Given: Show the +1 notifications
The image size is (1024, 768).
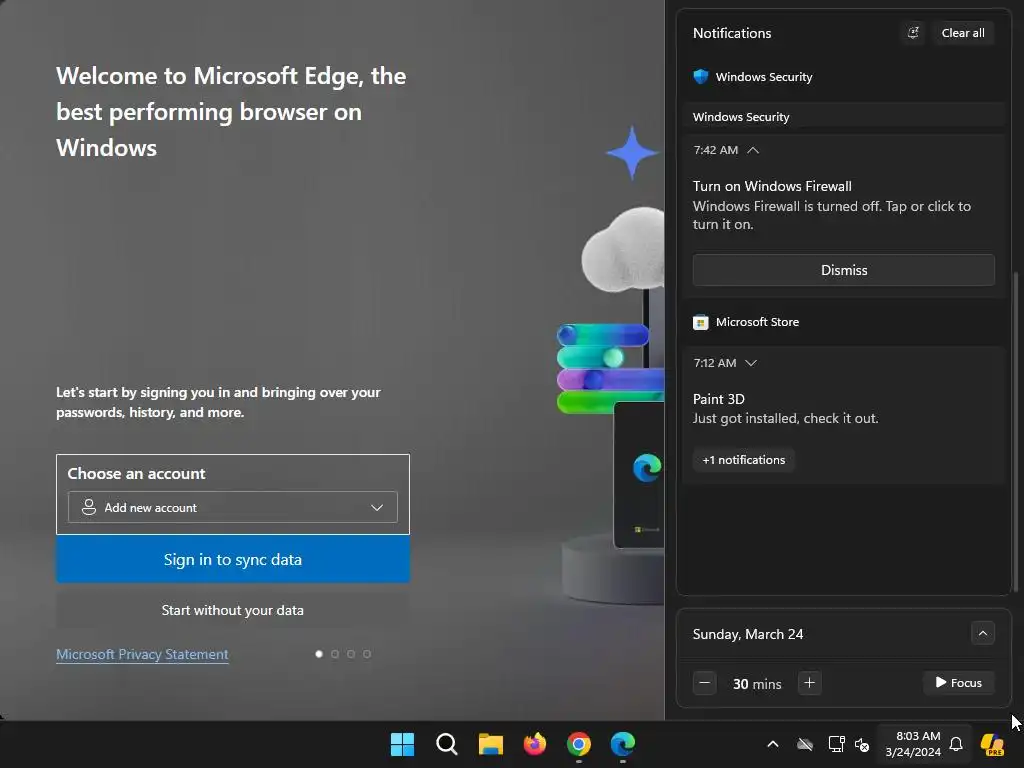Looking at the screenshot, I should (x=744, y=460).
